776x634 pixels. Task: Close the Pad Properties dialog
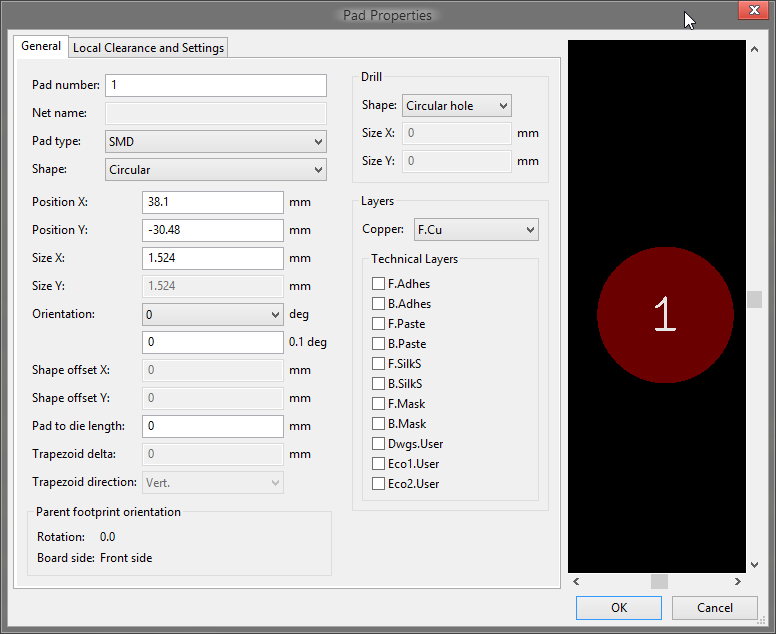pos(753,10)
